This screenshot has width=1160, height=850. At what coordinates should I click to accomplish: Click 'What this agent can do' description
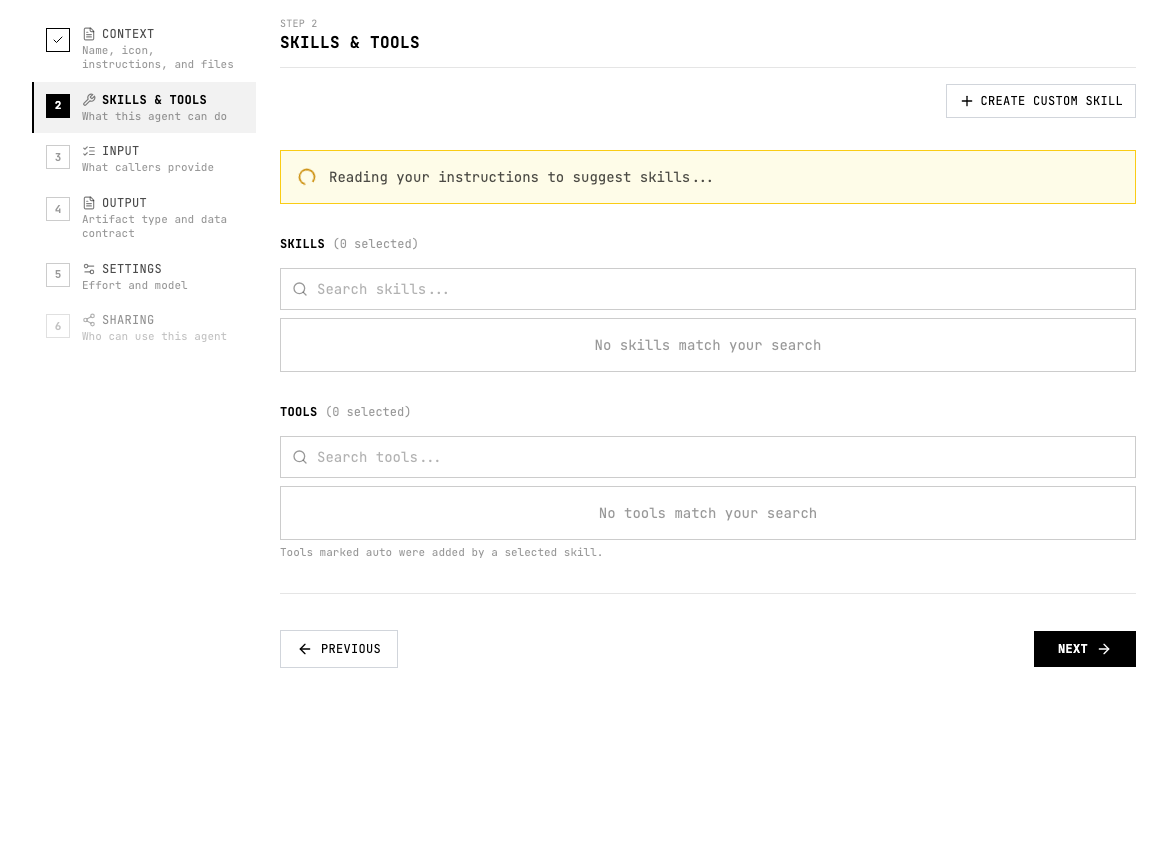pos(154,116)
